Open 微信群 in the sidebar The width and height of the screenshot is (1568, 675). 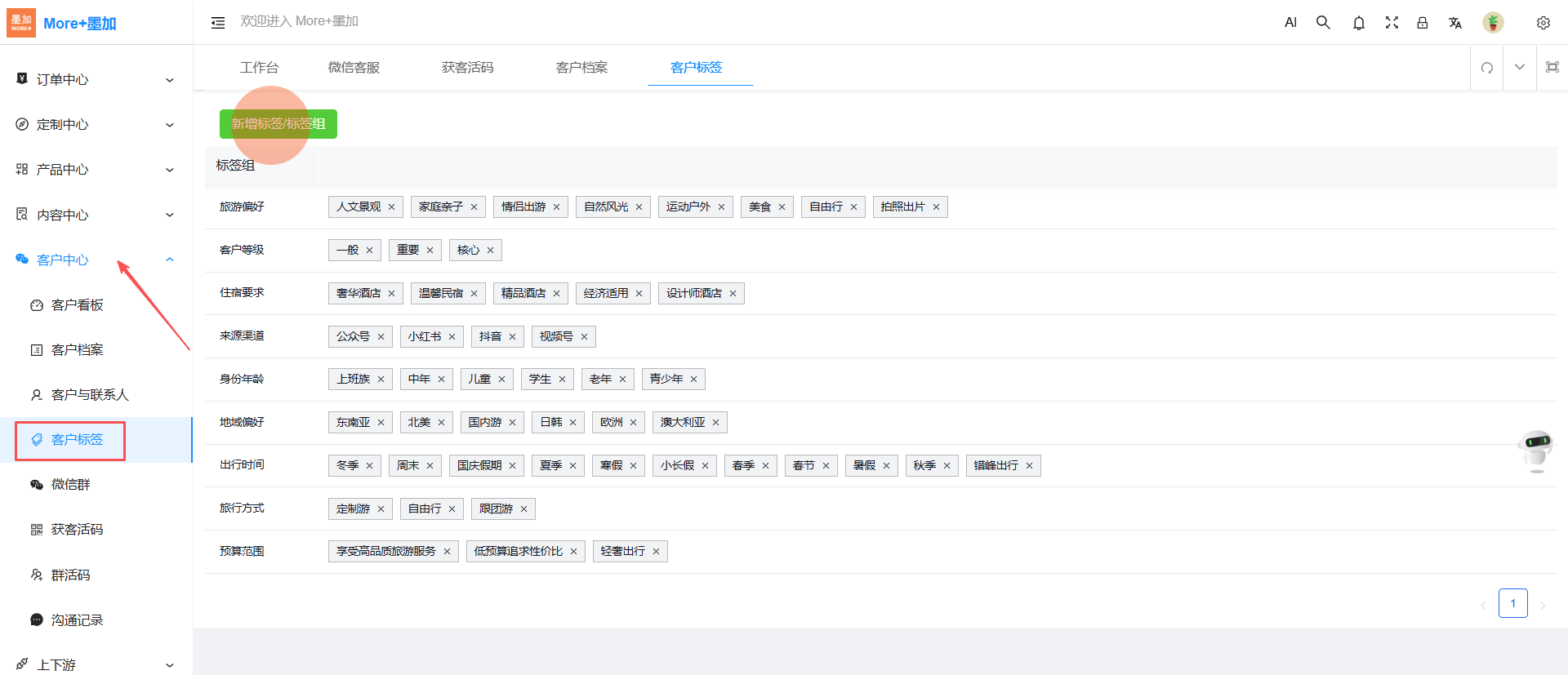(71, 485)
